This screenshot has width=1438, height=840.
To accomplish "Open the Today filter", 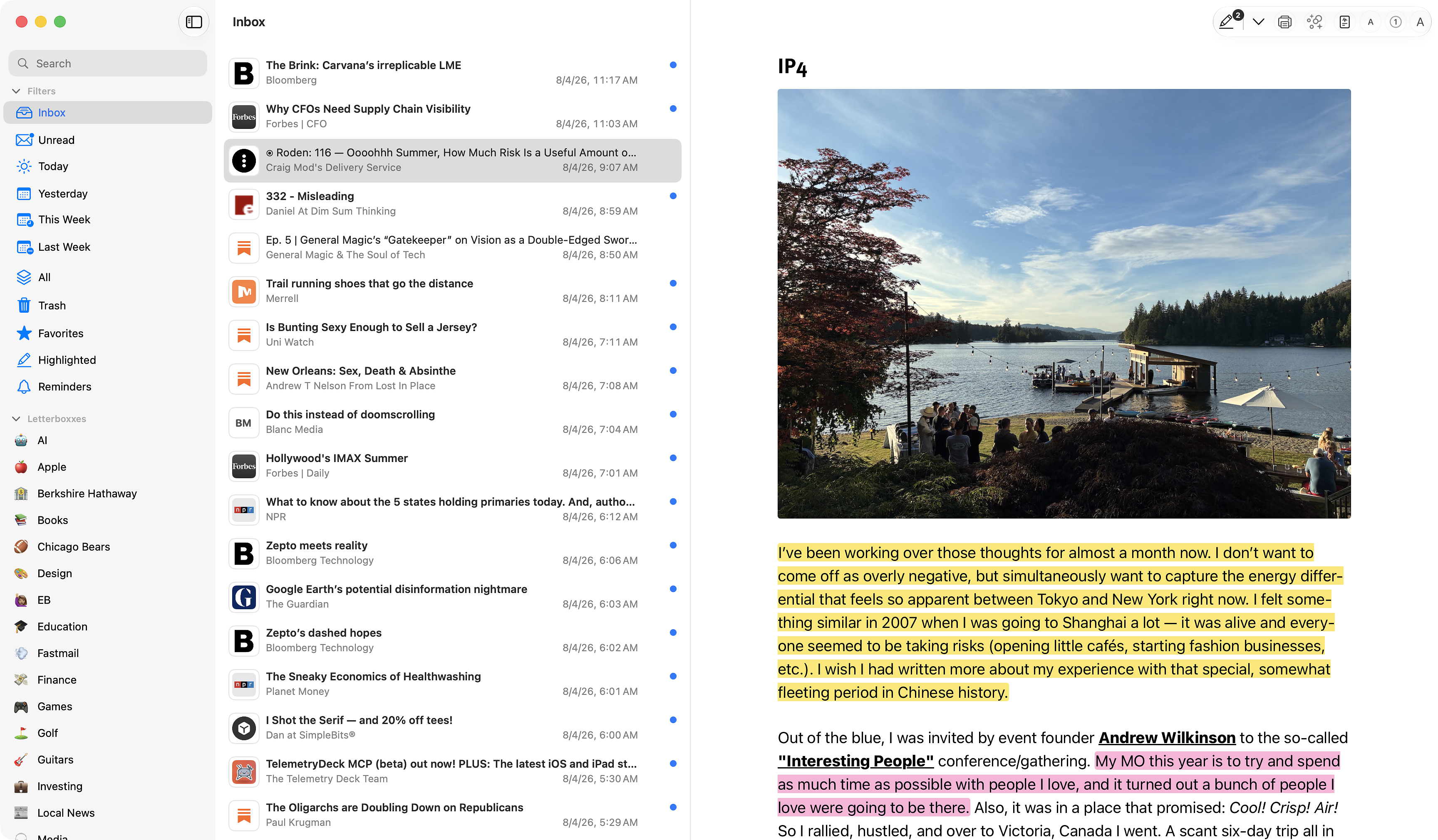I will [x=107, y=166].
